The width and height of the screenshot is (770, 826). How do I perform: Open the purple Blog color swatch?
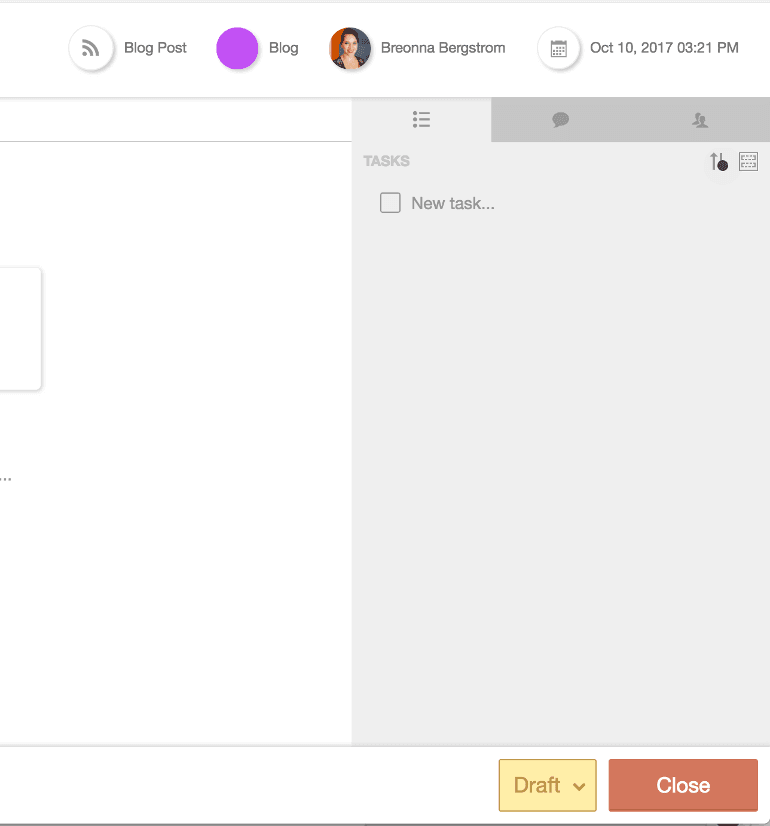pos(237,48)
